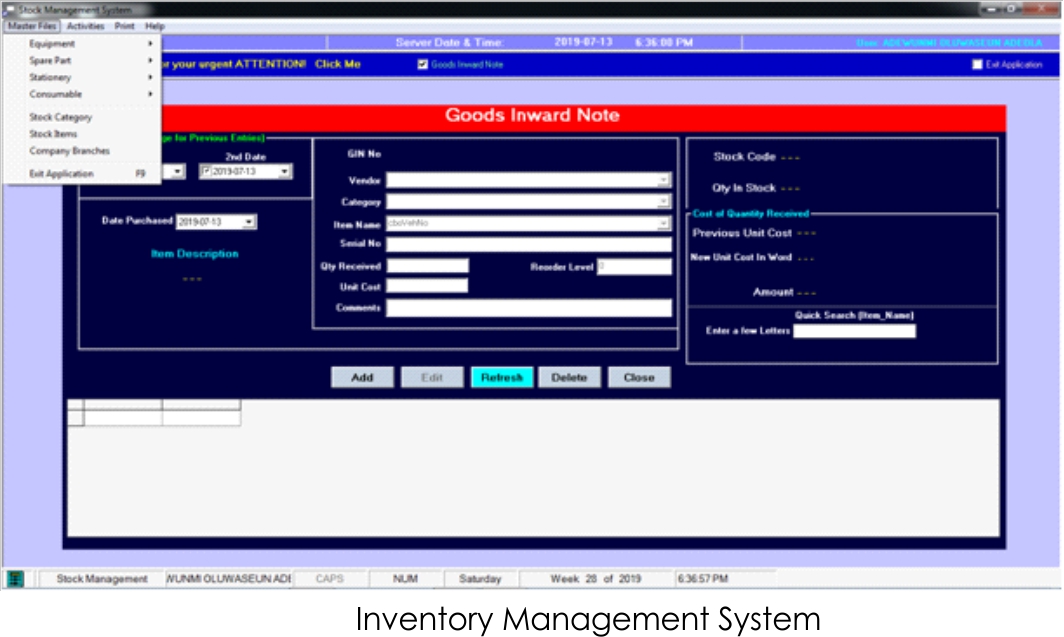This screenshot has height=637, width=1064.
Task: Open the Help menu
Action: 154,26
